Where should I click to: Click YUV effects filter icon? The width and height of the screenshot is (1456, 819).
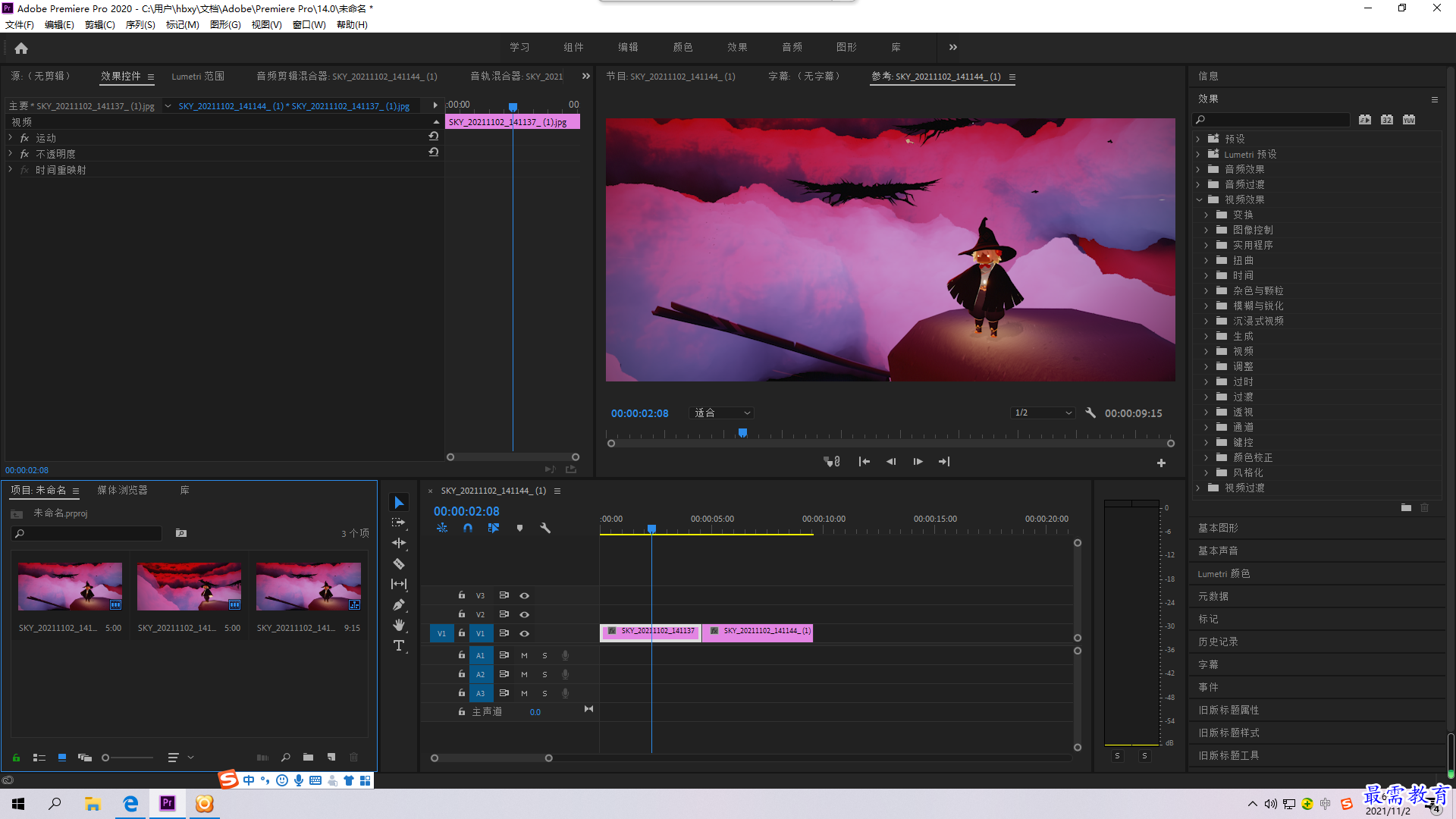[1409, 120]
